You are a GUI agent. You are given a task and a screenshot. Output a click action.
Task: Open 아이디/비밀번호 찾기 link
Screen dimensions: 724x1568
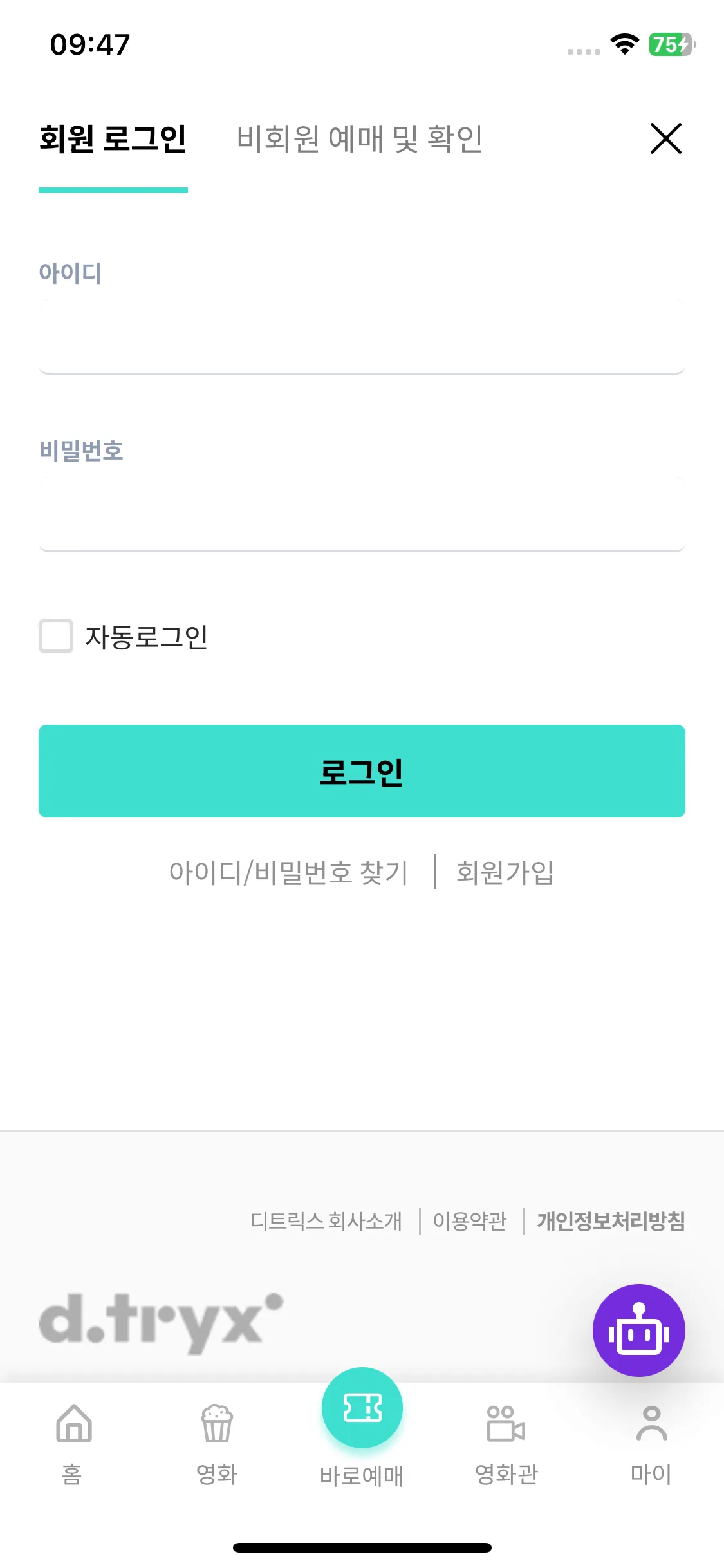point(289,873)
